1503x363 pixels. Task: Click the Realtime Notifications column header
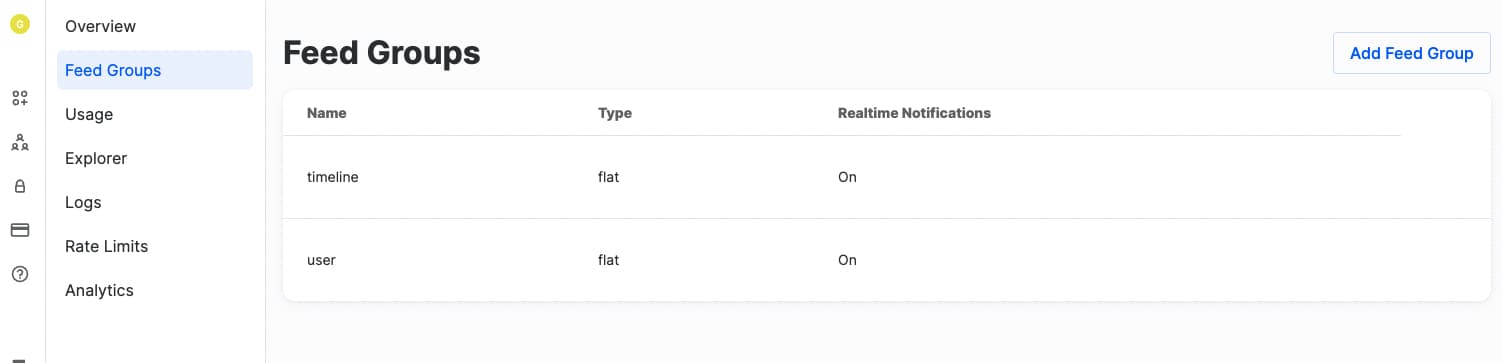(914, 113)
